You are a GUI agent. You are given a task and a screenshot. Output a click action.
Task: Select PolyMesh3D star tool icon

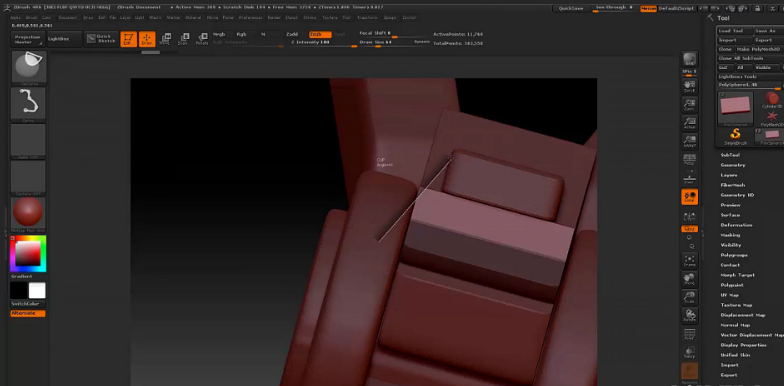[772, 118]
